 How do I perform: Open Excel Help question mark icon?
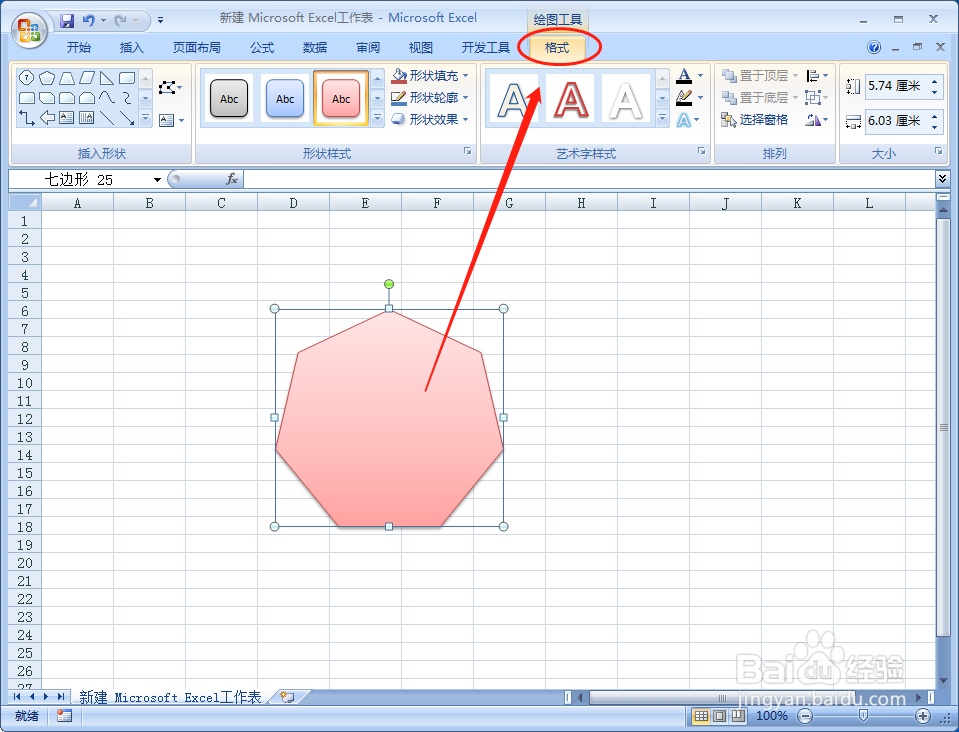[x=874, y=47]
